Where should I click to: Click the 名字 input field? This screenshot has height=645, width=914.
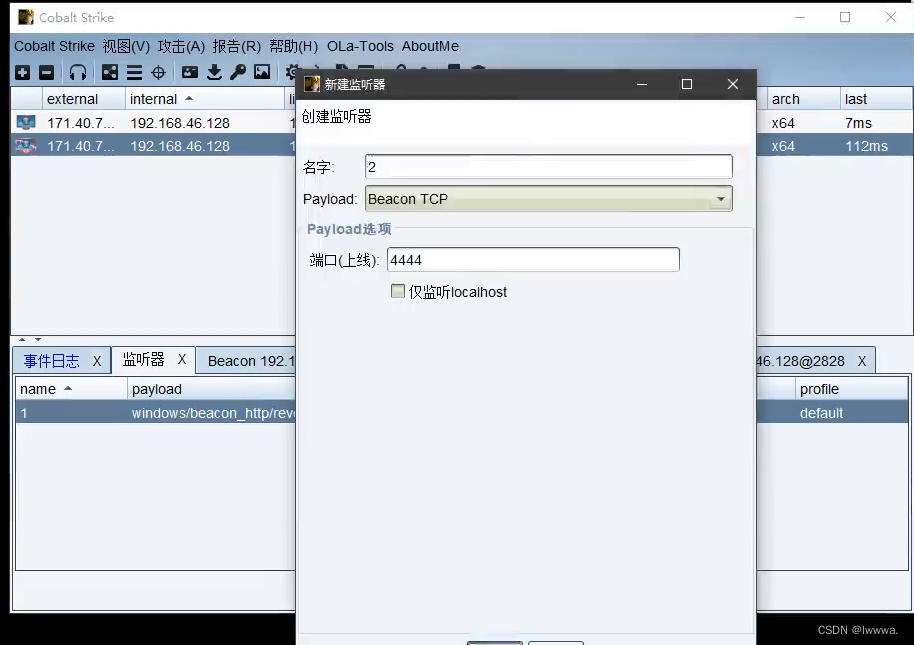(x=549, y=167)
